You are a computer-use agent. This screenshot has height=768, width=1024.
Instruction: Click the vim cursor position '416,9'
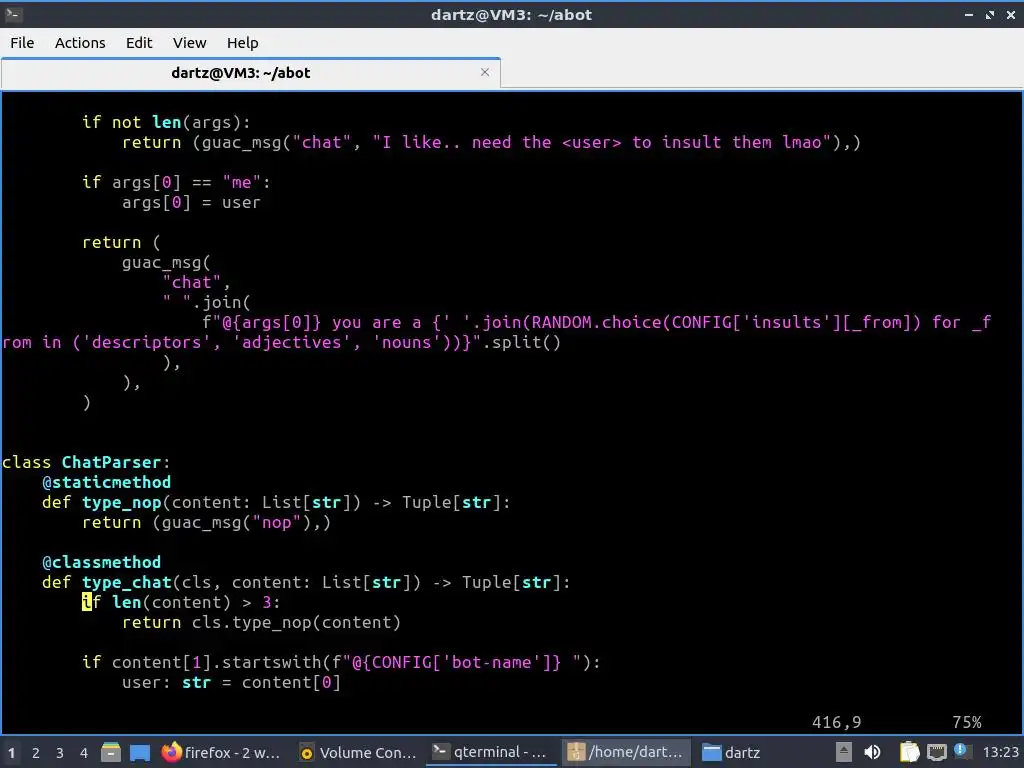tap(837, 722)
